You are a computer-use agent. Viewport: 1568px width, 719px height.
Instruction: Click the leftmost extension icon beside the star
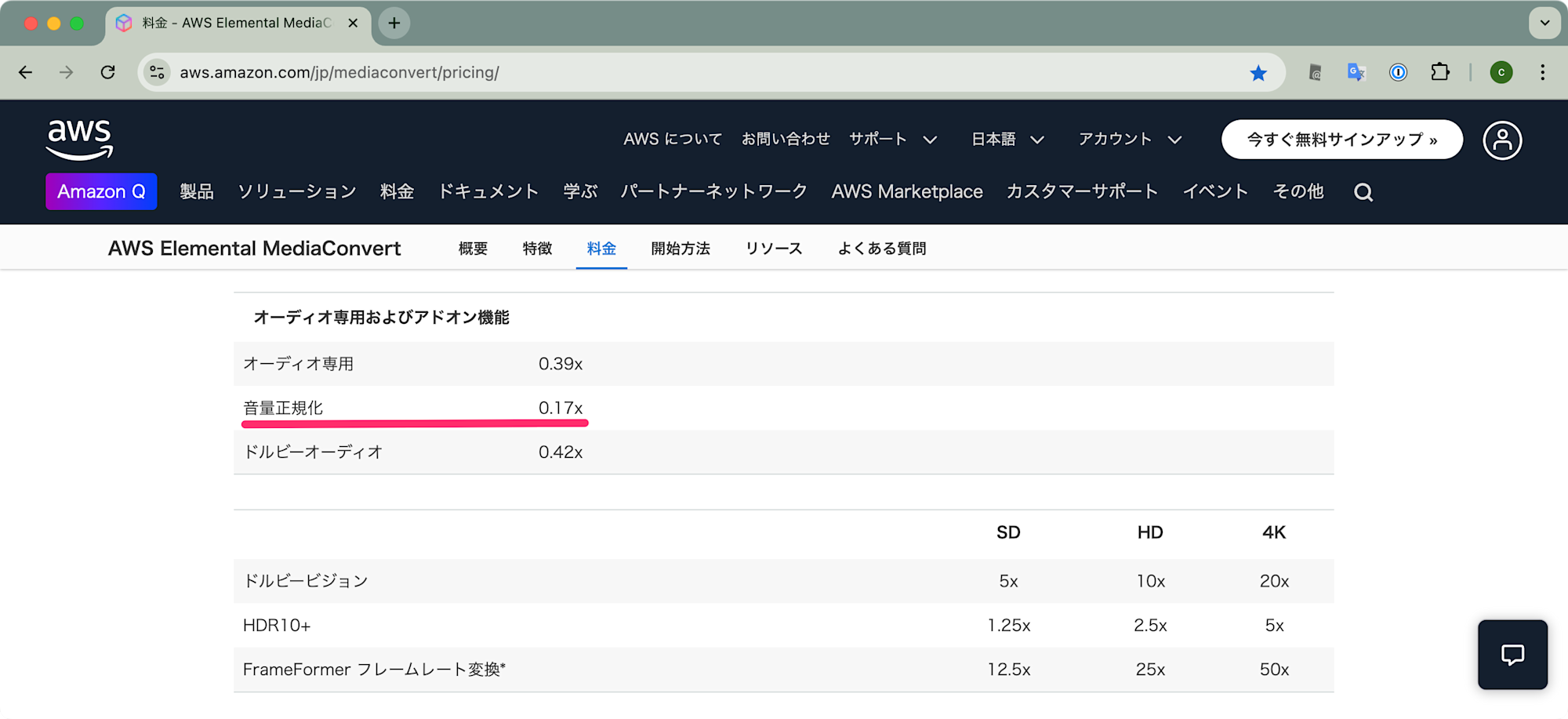pyautogui.click(x=1315, y=72)
